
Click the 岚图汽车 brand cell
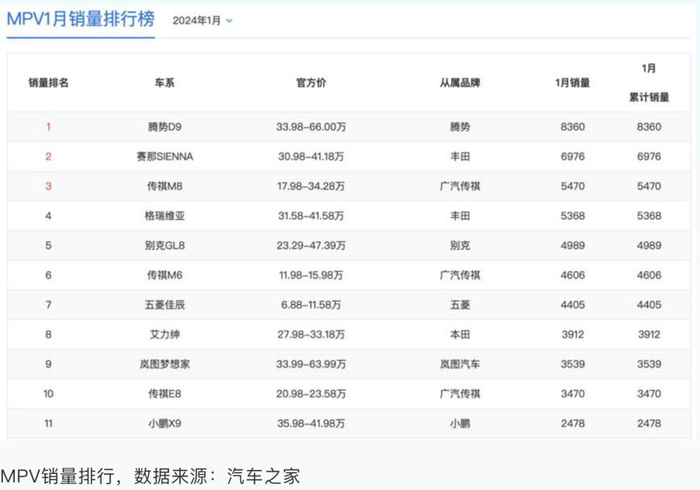pos(460,364)
